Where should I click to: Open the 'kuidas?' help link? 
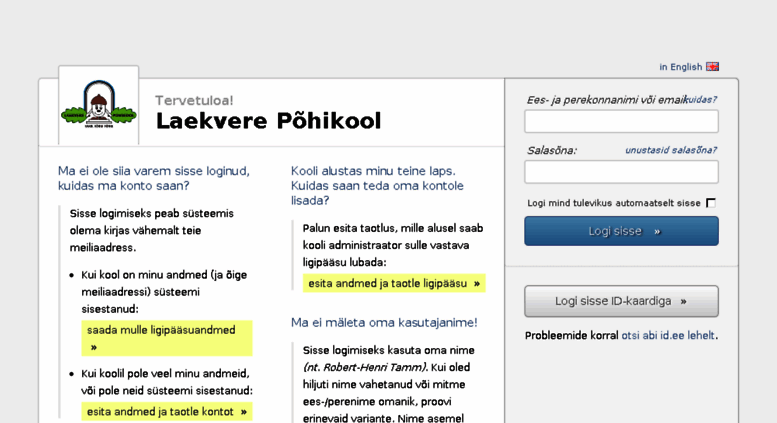(x=701, y=100)
